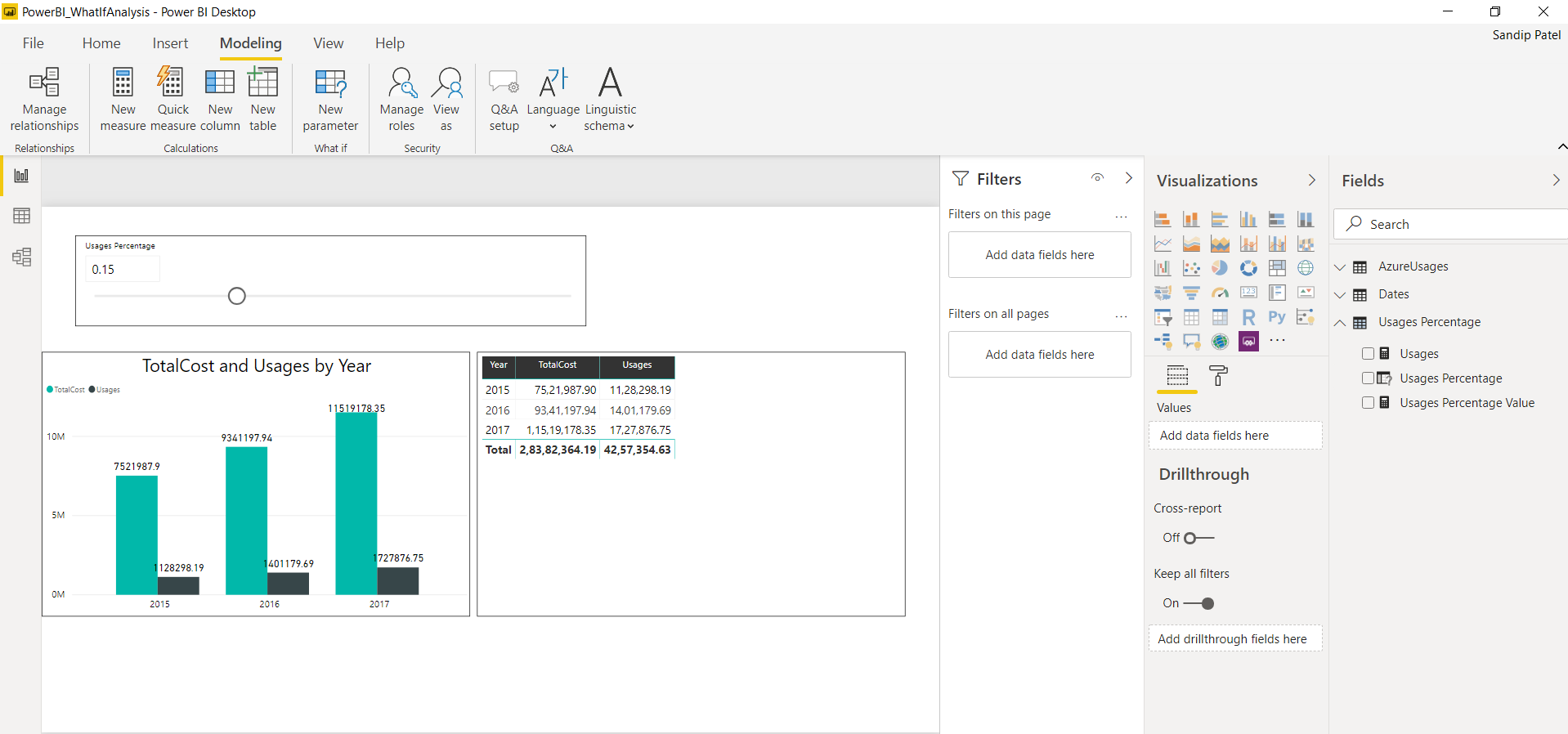Click the Sandip Patel account name
The image size is (1568, 734).
pyautogui.click(x=1525, y=35)
